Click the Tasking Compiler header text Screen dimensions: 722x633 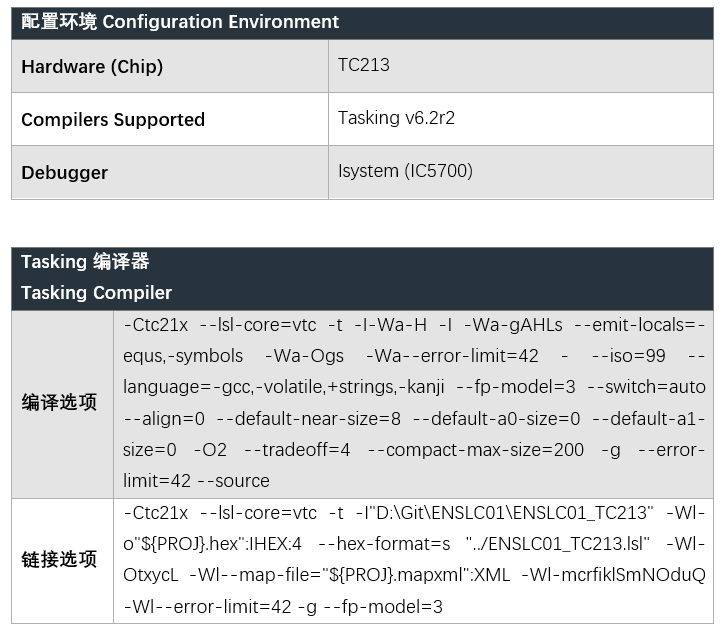pyautogui.click(x=97, y=293)
